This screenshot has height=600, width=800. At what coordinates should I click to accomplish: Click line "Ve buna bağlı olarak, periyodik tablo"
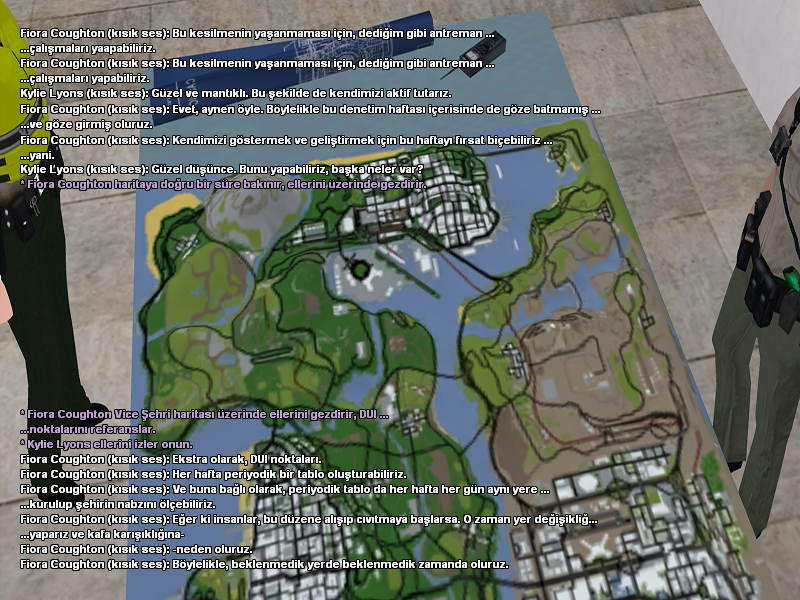tap(285, 489)
